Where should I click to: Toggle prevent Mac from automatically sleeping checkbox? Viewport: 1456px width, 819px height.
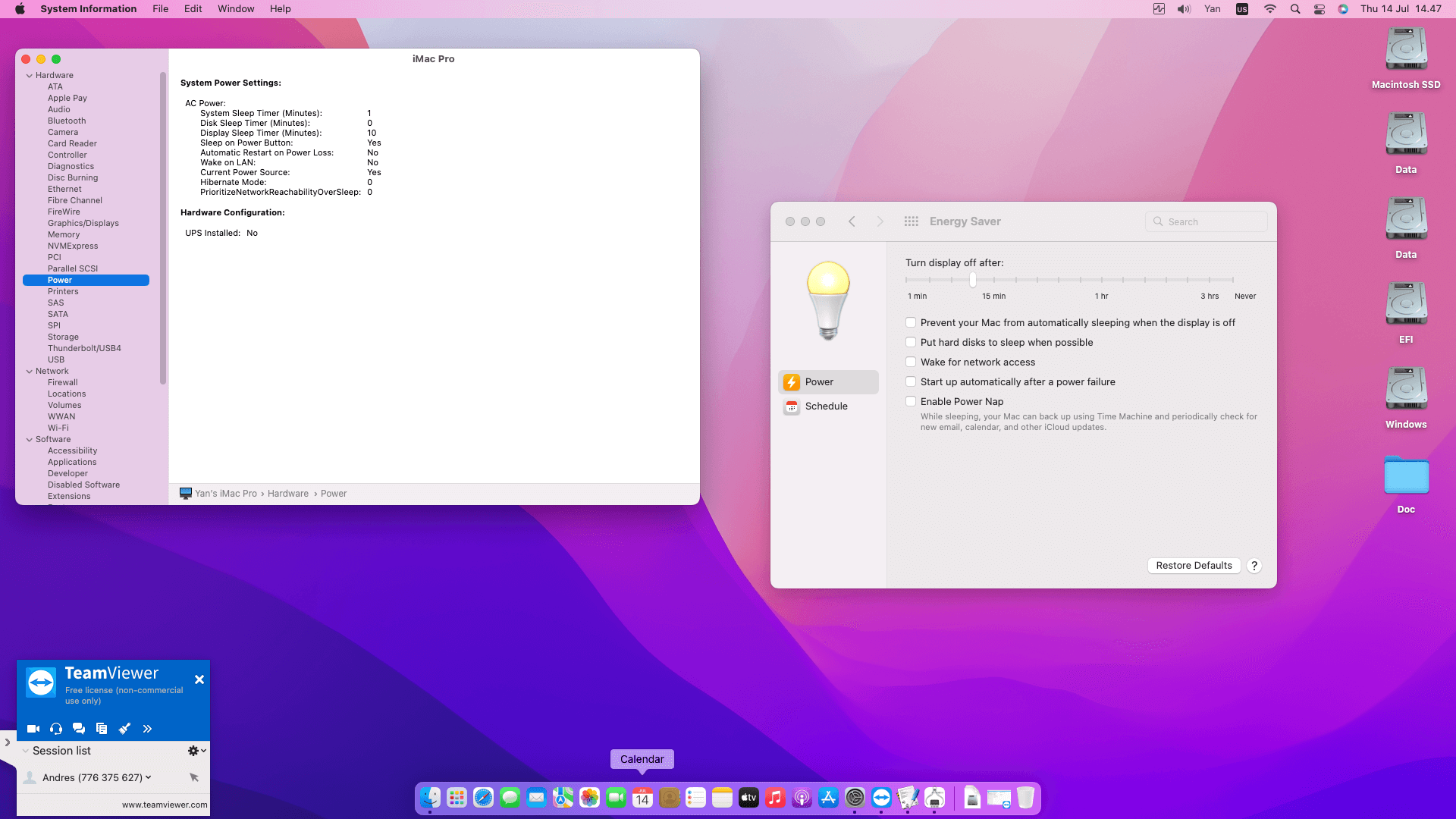click(x=911, y=322)
